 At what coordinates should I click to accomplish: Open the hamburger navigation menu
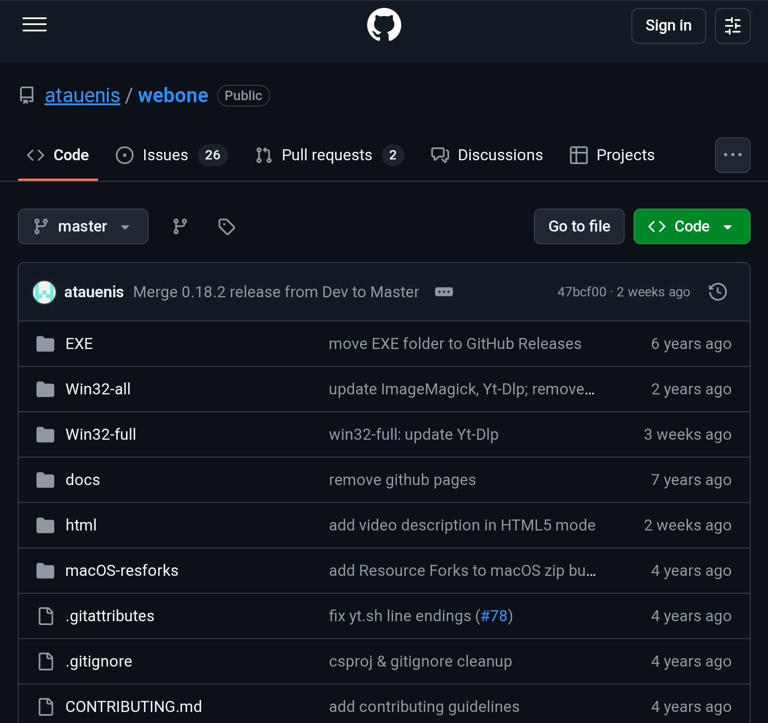pos(34,24)
